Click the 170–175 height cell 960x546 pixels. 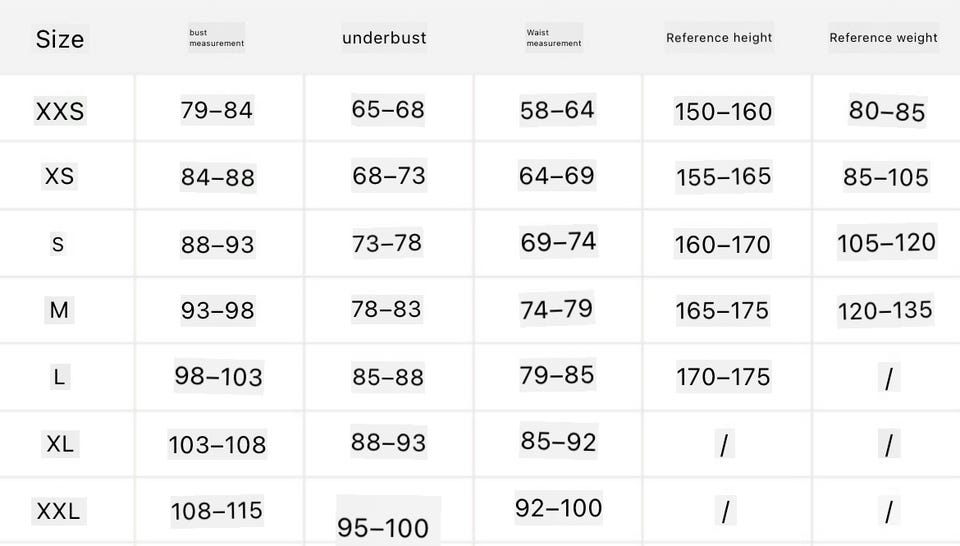click(x=723, y=376)
